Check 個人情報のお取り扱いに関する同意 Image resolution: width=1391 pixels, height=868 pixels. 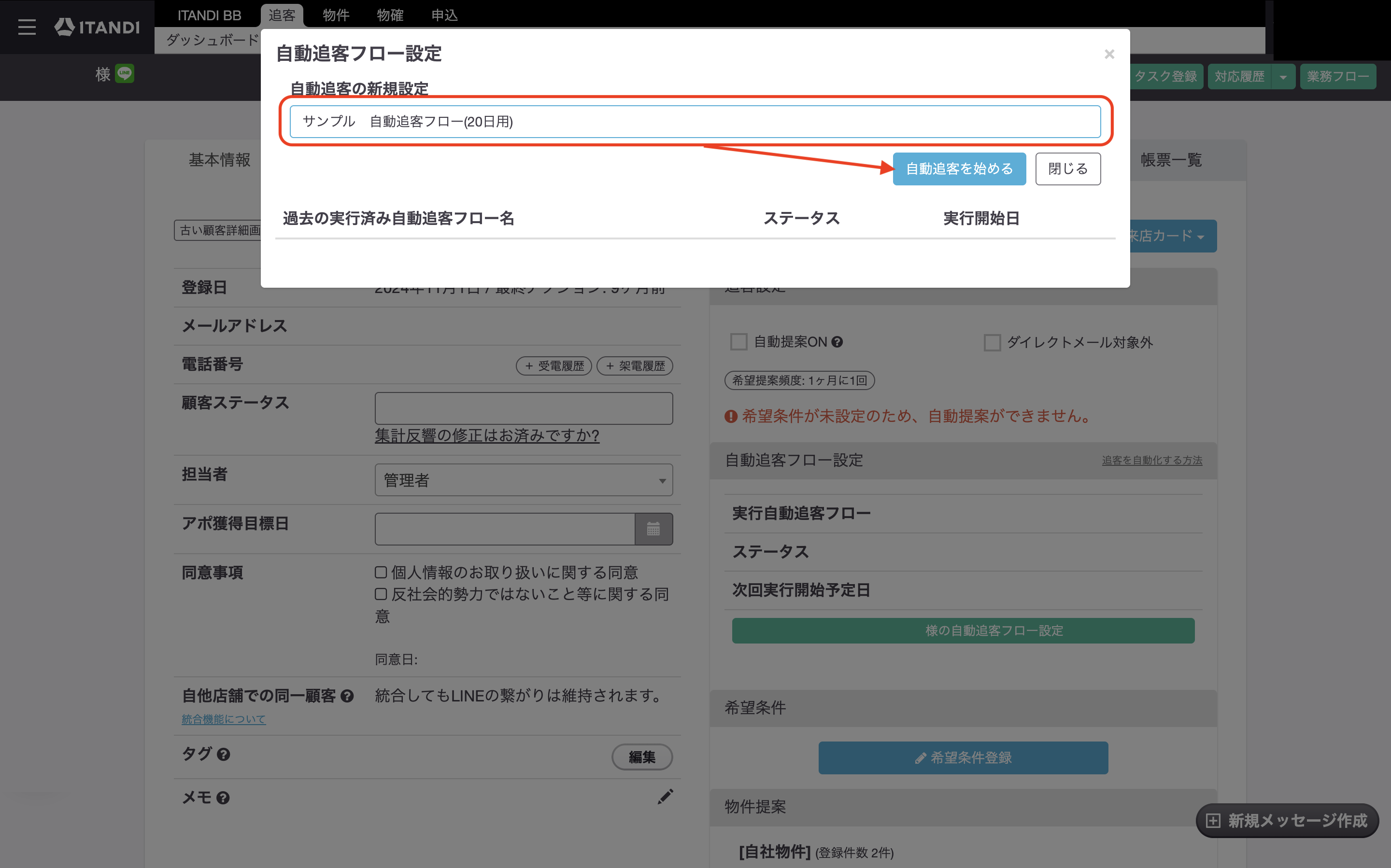click(381, 573)
